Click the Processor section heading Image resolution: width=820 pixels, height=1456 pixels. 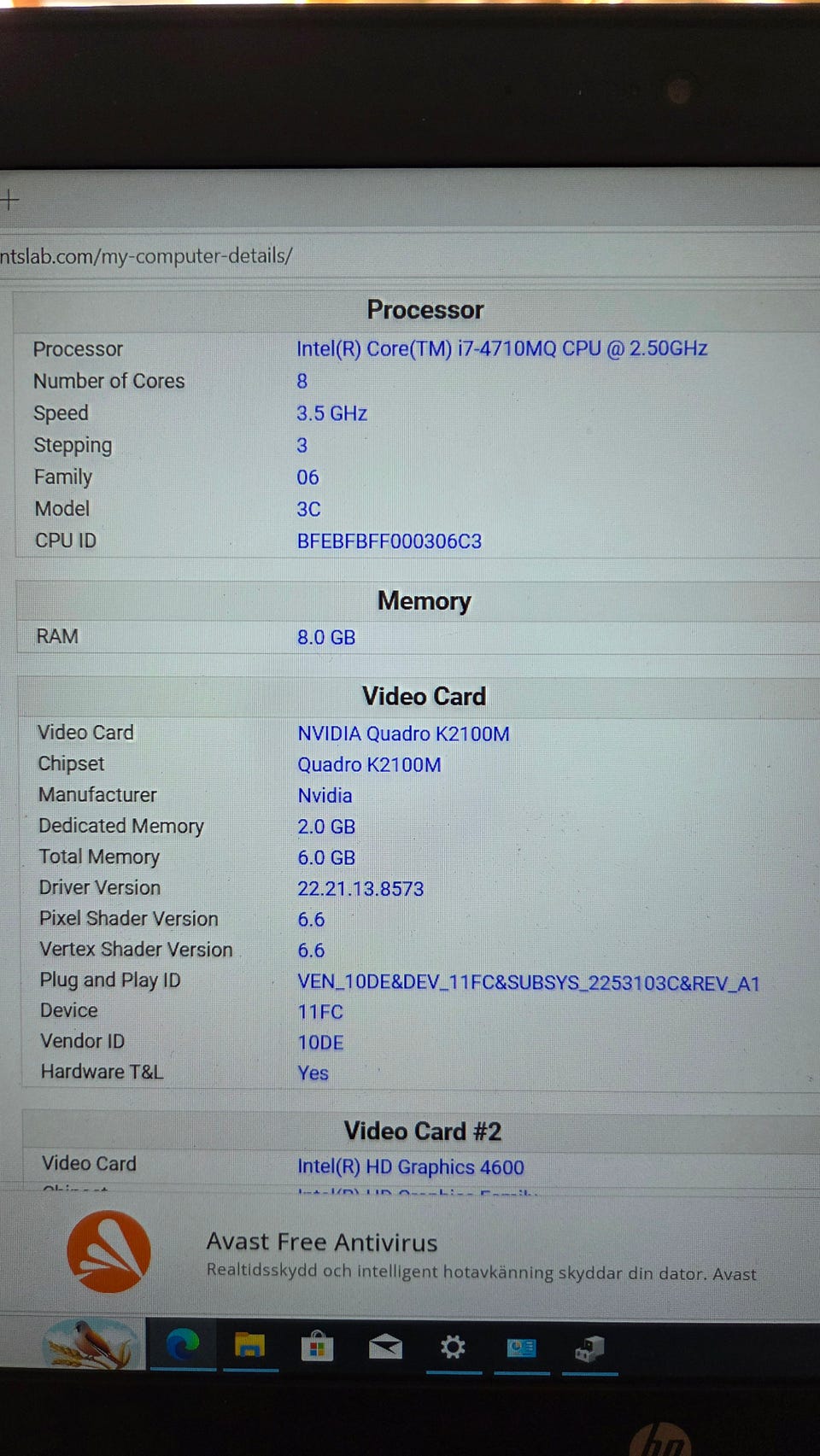tap(425, 309)
